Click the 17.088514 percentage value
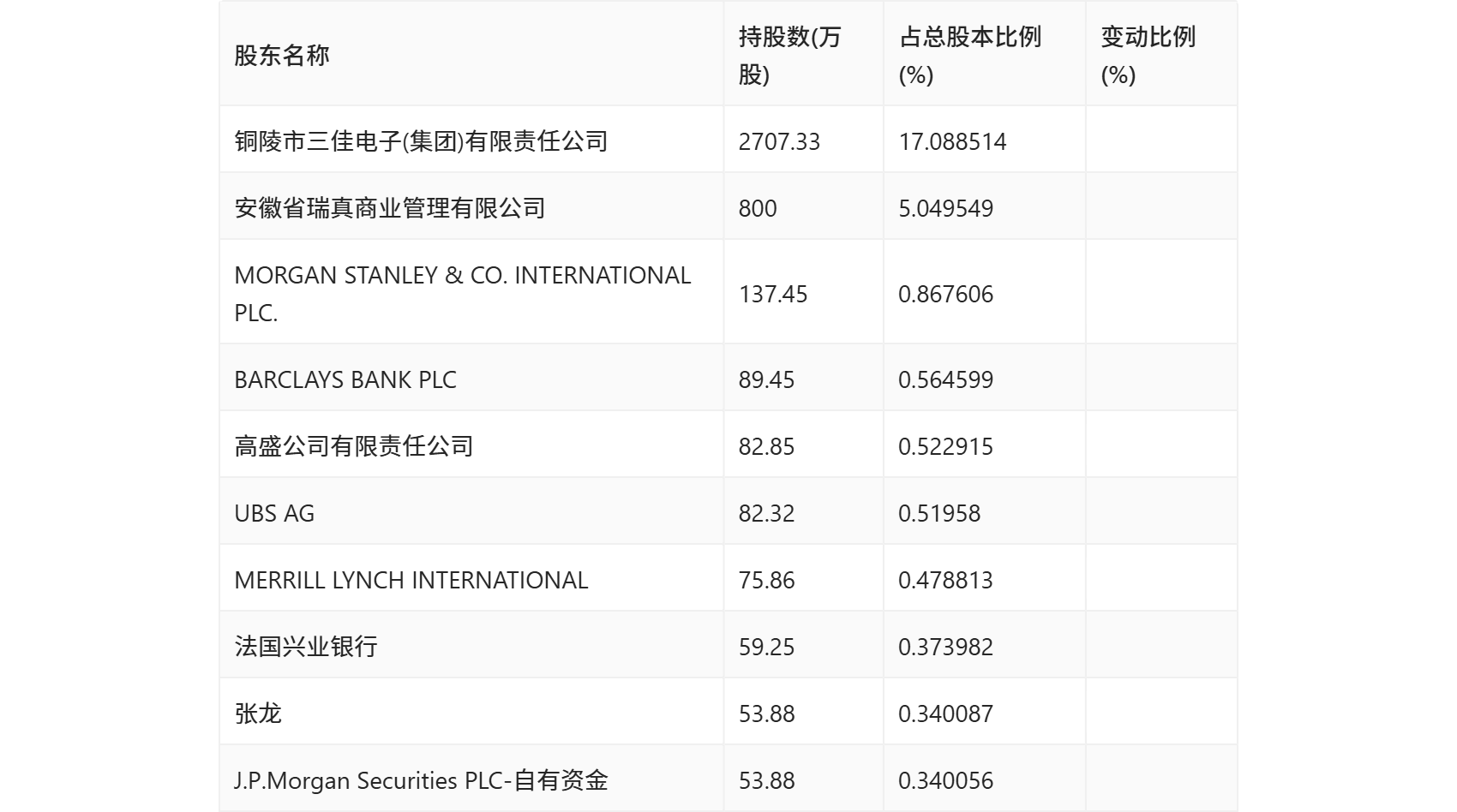The image size is (1457, 812). [x=952, y=141]
